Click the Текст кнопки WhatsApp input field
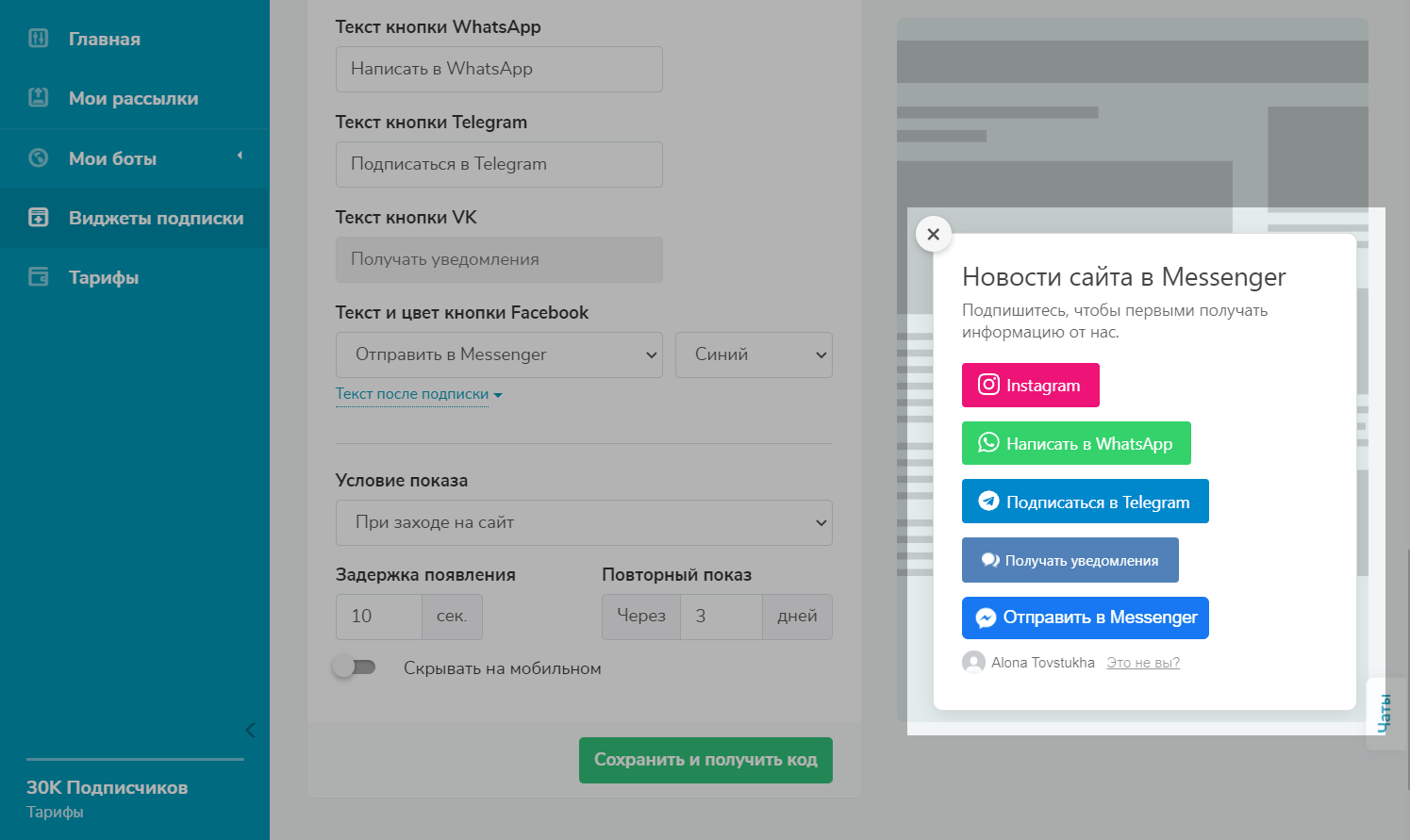 (499, 69)
